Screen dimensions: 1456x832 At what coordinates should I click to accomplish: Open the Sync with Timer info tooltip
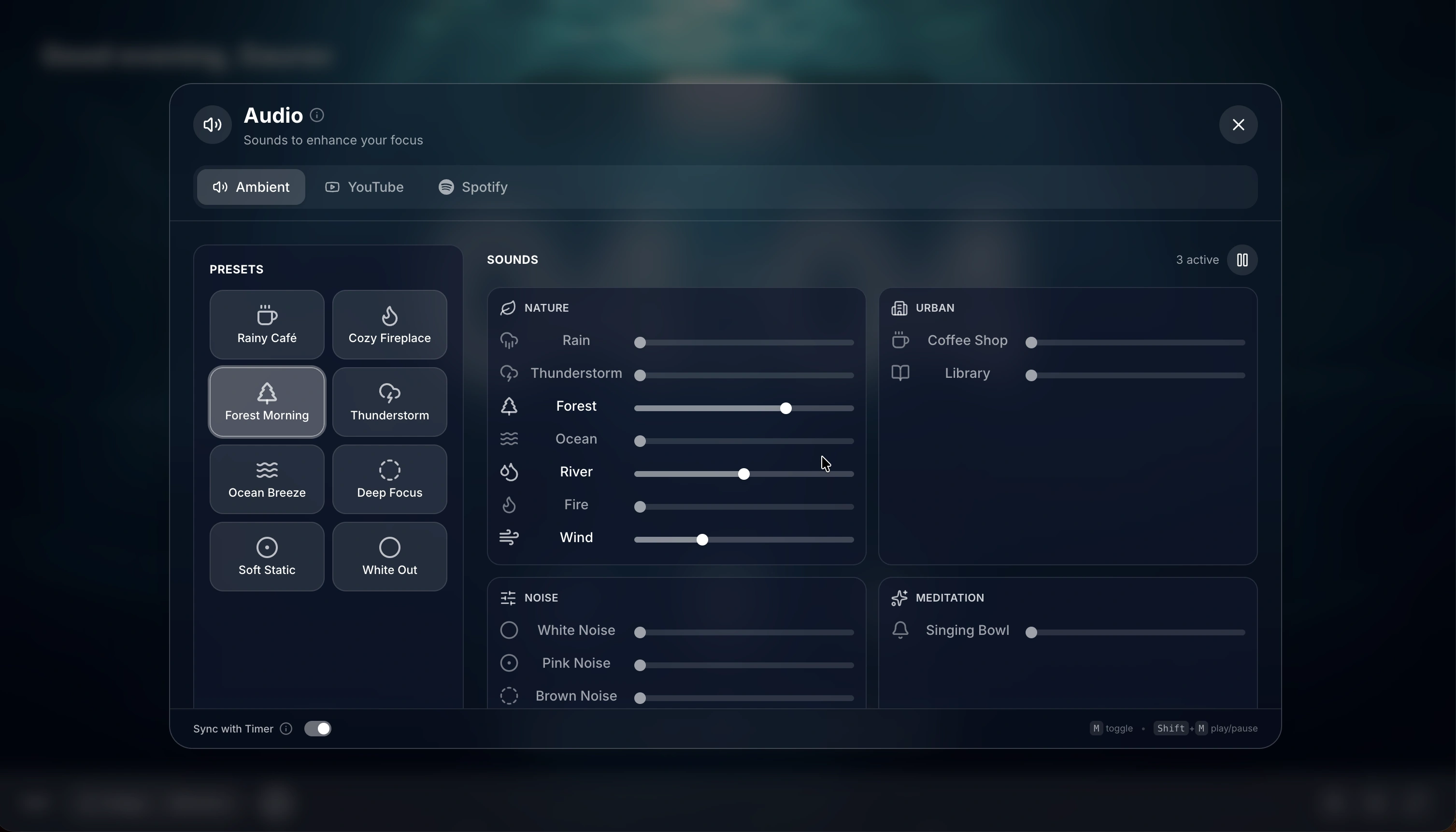pyautogui.click(x=286, y=729)
